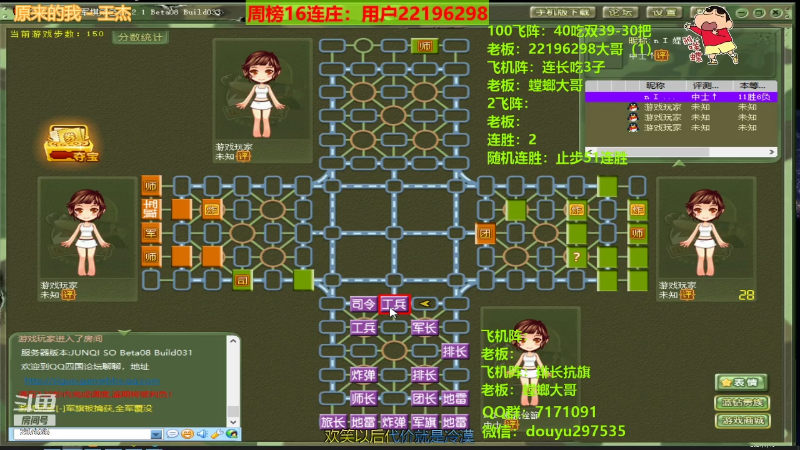Sort the player list by the 本等 column
Screen dimensions: 800x450
(x=753, y=86)
